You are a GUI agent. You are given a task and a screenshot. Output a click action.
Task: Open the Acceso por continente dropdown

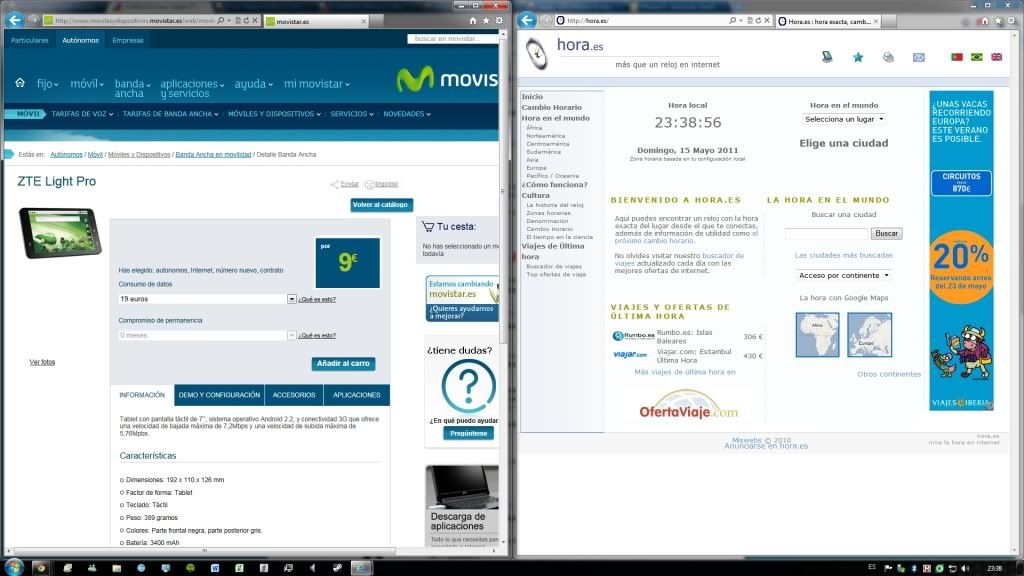click(x=844, y=275)
